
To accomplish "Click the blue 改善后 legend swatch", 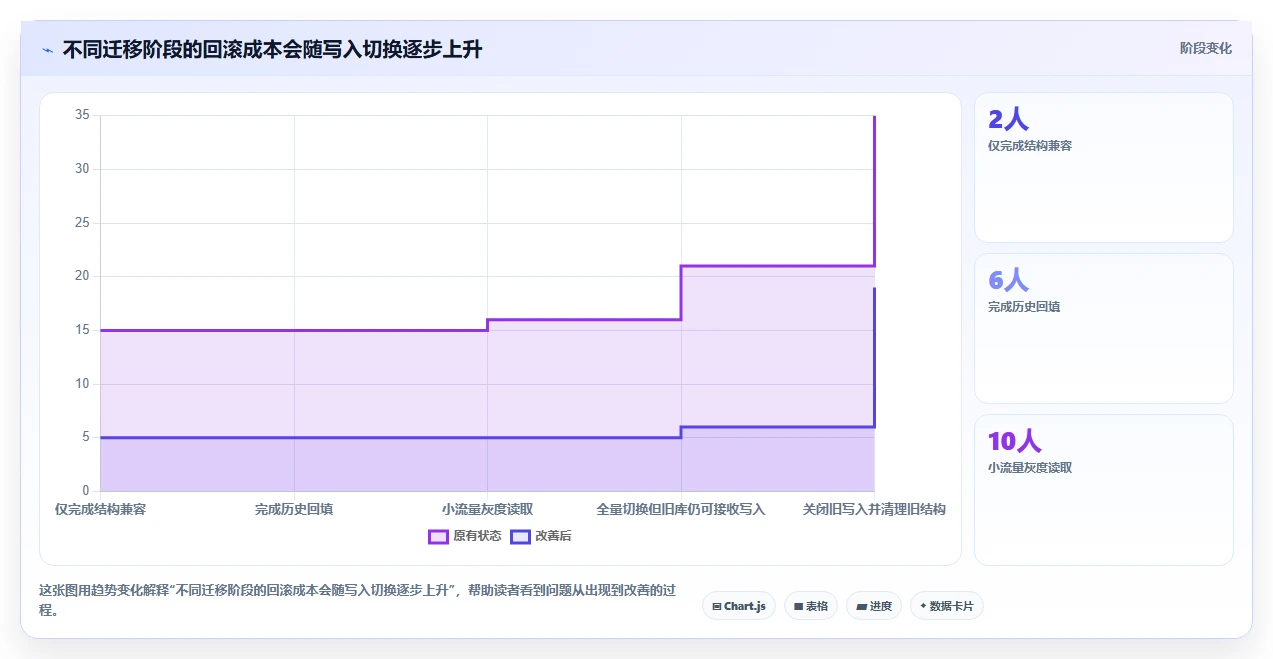I will [x=520, y=536].
